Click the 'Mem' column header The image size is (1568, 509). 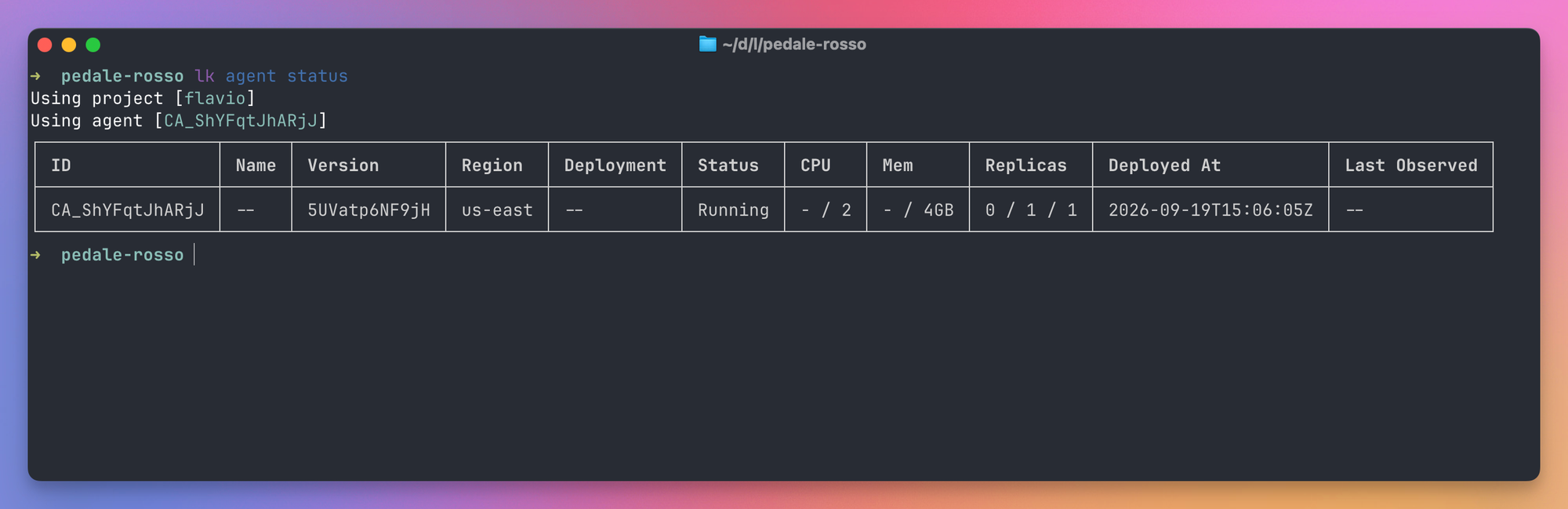[x=898, y=165]
